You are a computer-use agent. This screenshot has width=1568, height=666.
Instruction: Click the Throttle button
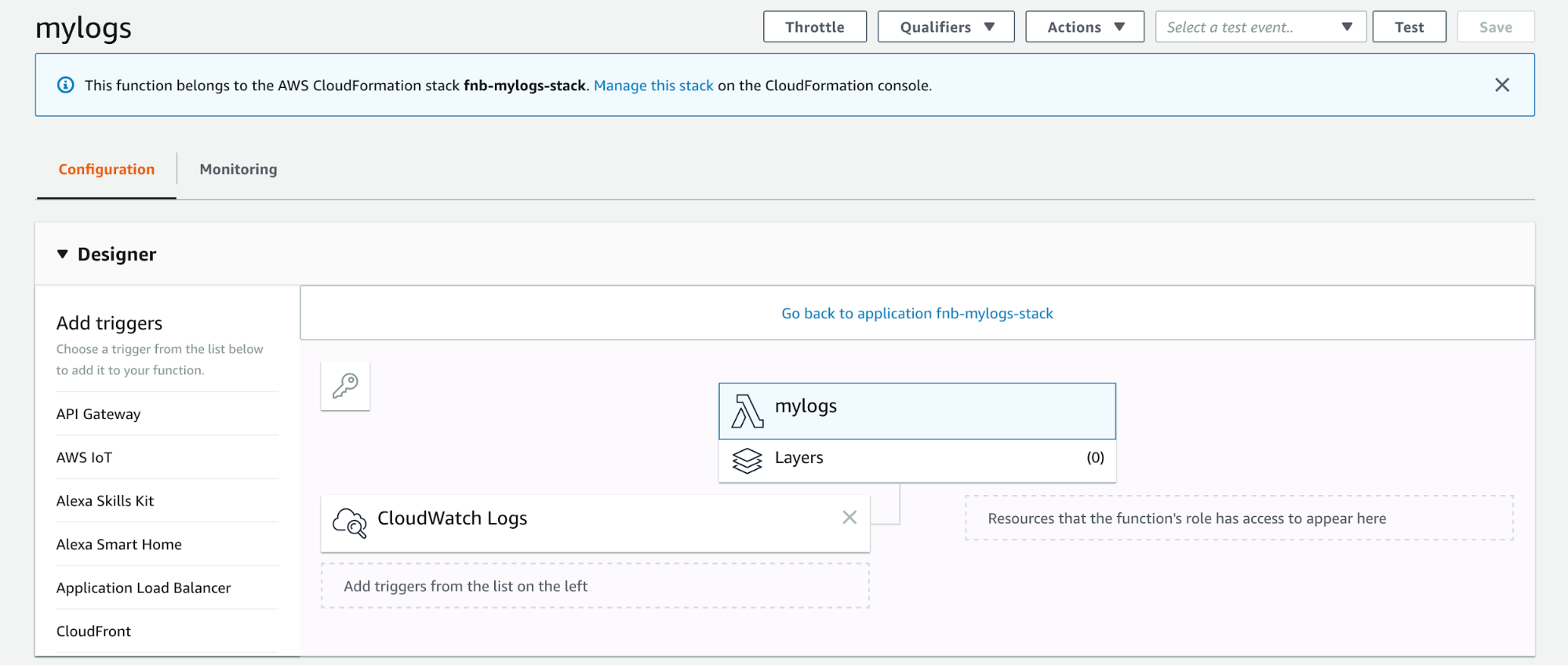pos(815,27)
